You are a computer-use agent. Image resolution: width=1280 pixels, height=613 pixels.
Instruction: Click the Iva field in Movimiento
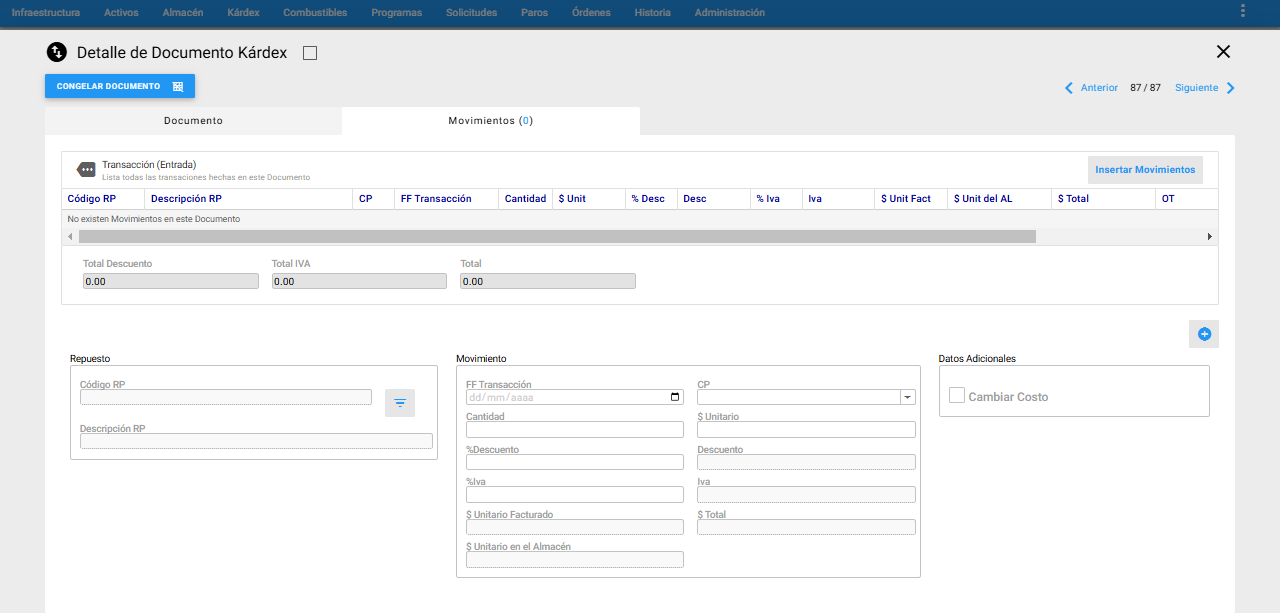click(806, 495)
